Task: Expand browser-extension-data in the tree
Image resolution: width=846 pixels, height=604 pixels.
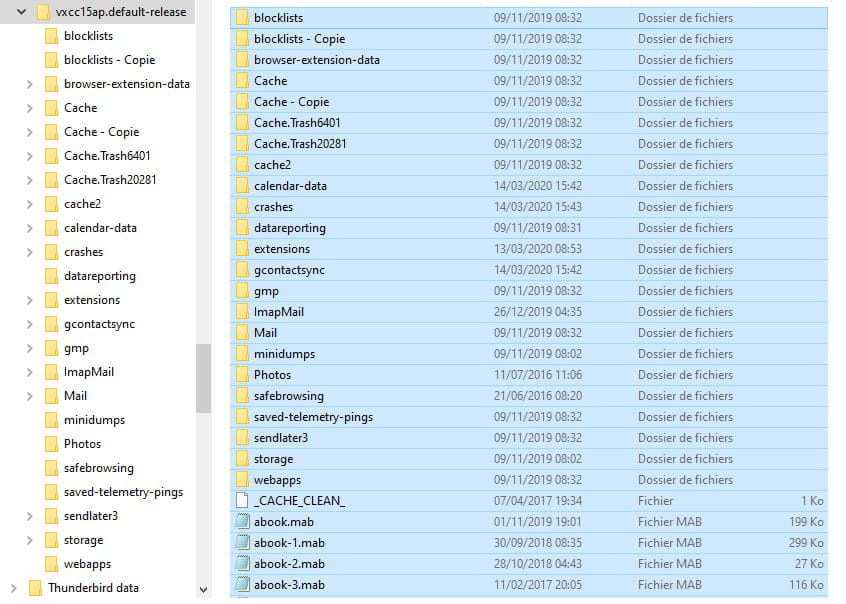Action: point(30,84)
